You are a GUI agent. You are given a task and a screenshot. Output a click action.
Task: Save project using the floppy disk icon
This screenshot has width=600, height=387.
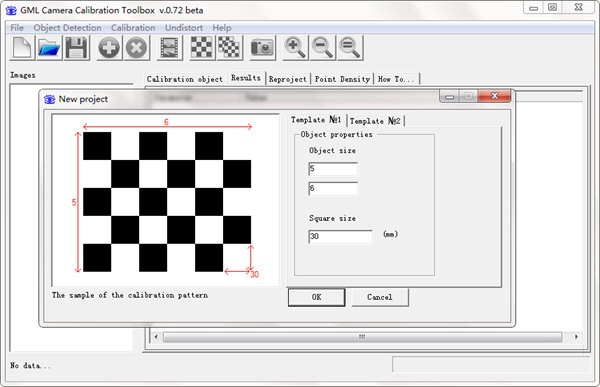[x=77, y=48]
